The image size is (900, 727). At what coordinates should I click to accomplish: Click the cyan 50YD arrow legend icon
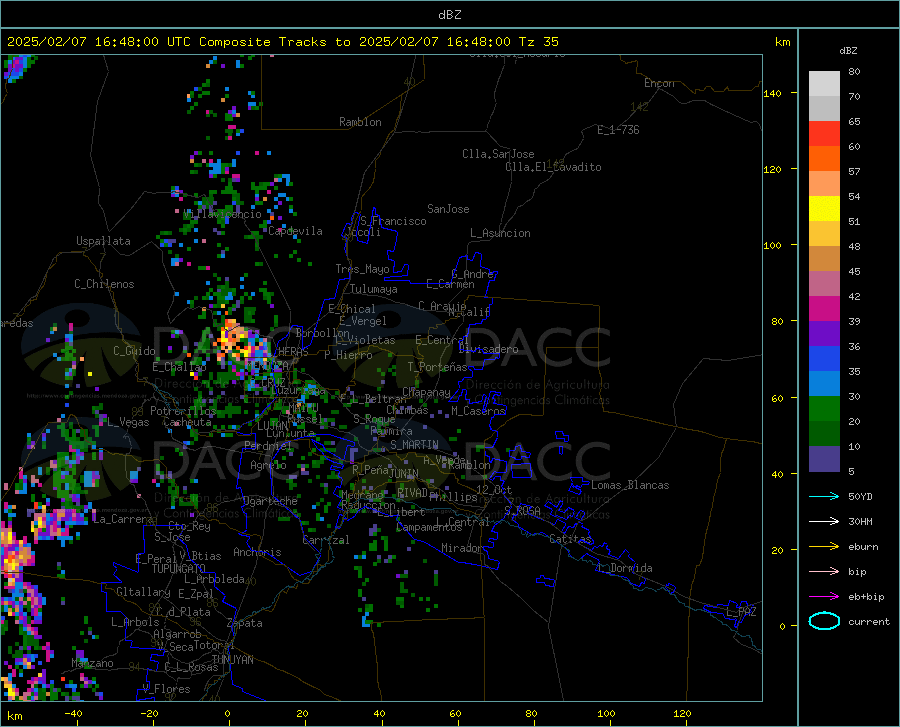(x=824, y=496)
